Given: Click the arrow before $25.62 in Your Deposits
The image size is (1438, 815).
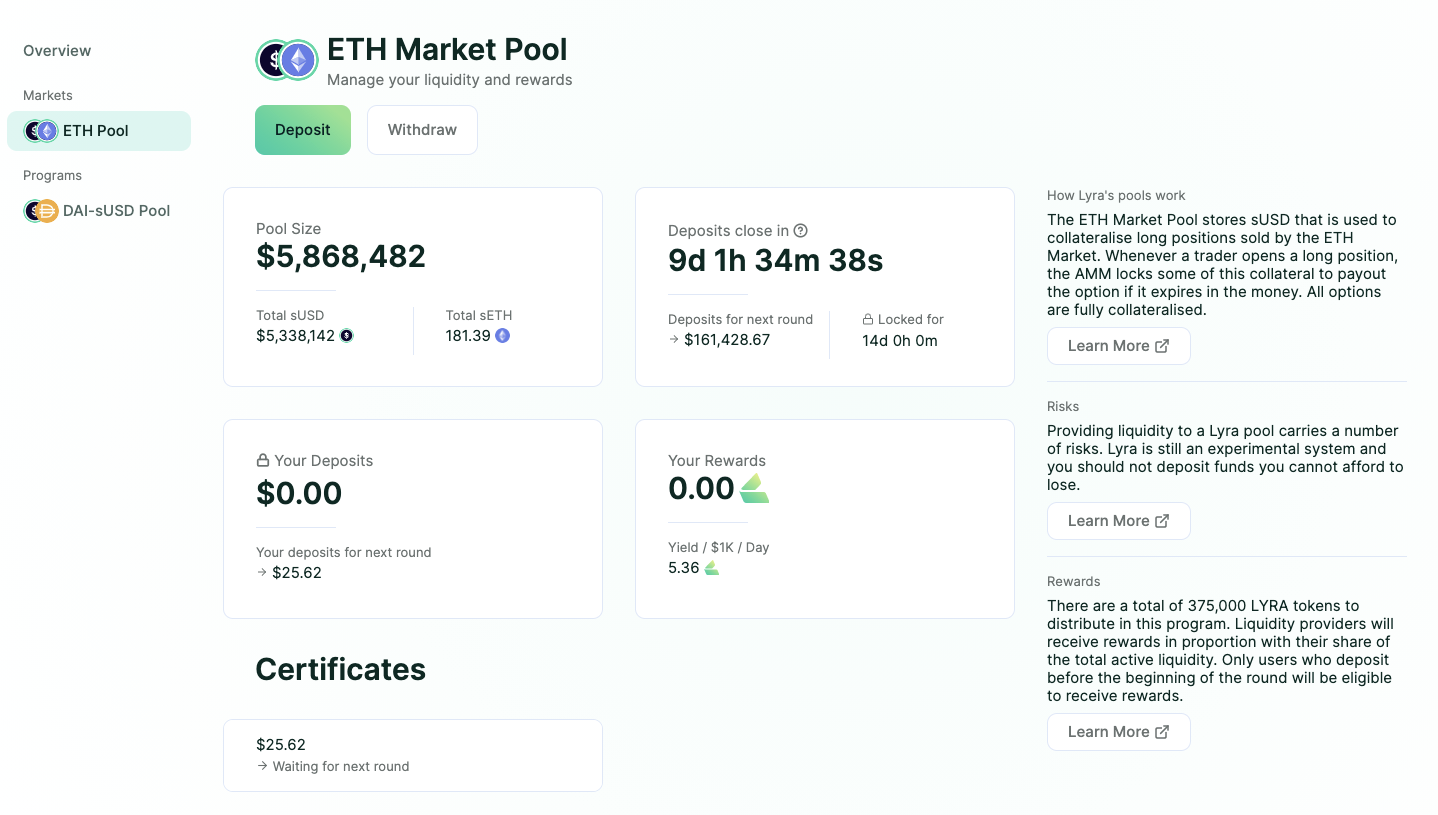Looking at the screenshot, I should click(262, 573).
